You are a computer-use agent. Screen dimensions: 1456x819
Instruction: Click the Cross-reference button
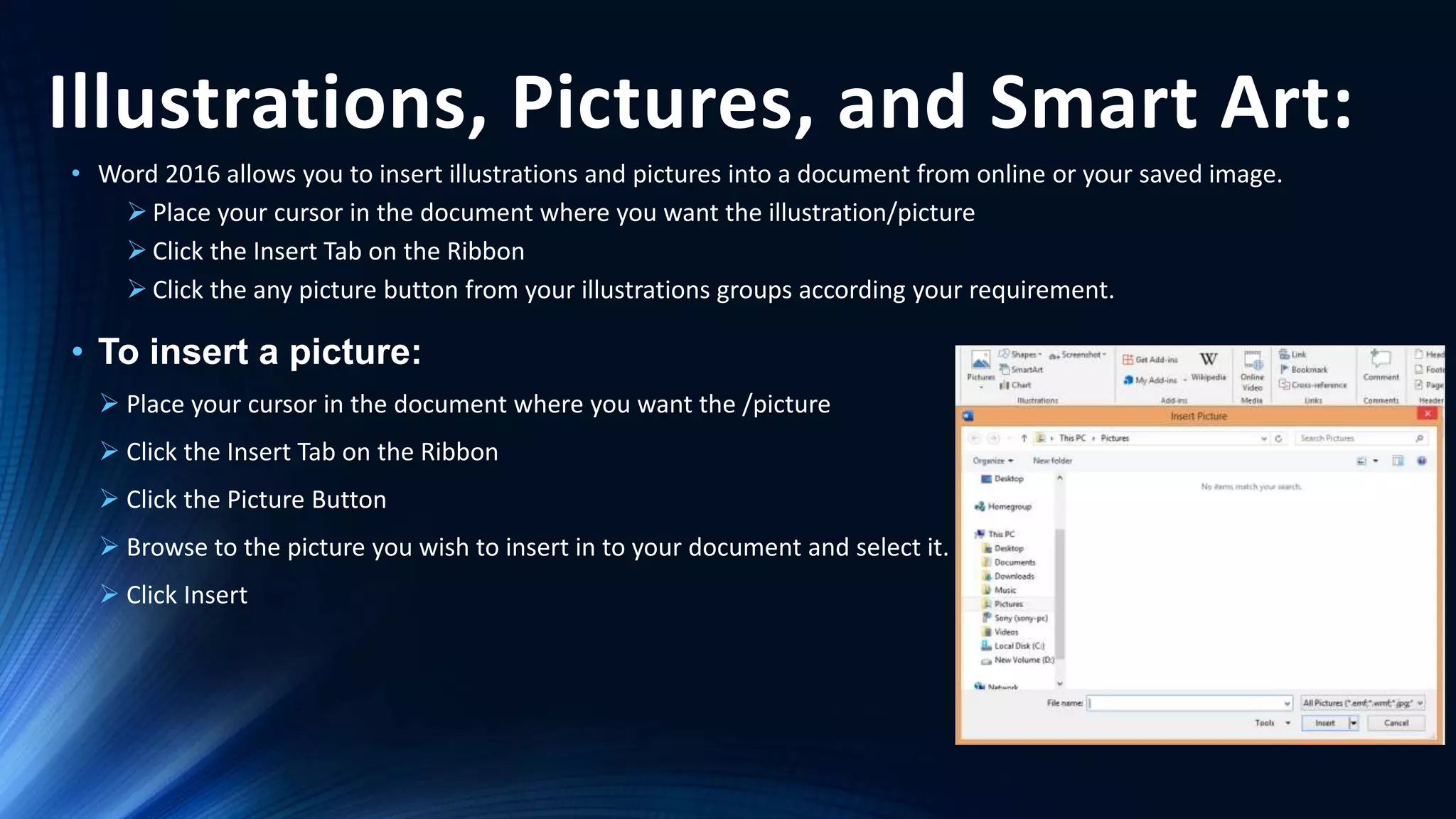pyautogui.click(x=1312, y=385)
